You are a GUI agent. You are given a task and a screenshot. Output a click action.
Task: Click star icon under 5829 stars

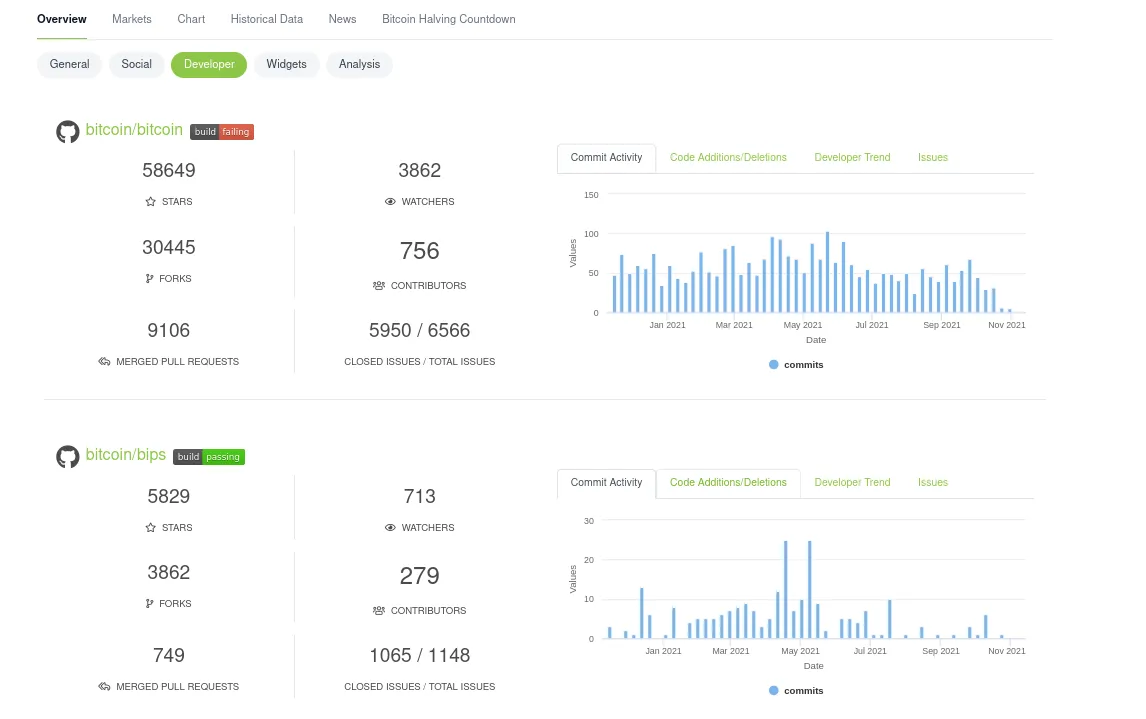(x=151, y=528)
